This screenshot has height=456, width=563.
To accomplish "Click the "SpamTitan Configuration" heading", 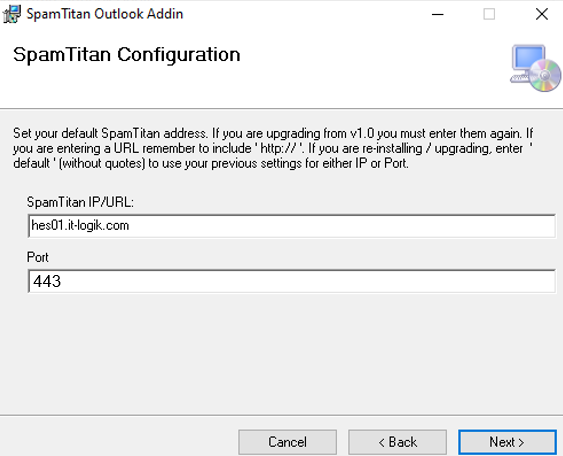I will tap(126, 55).
